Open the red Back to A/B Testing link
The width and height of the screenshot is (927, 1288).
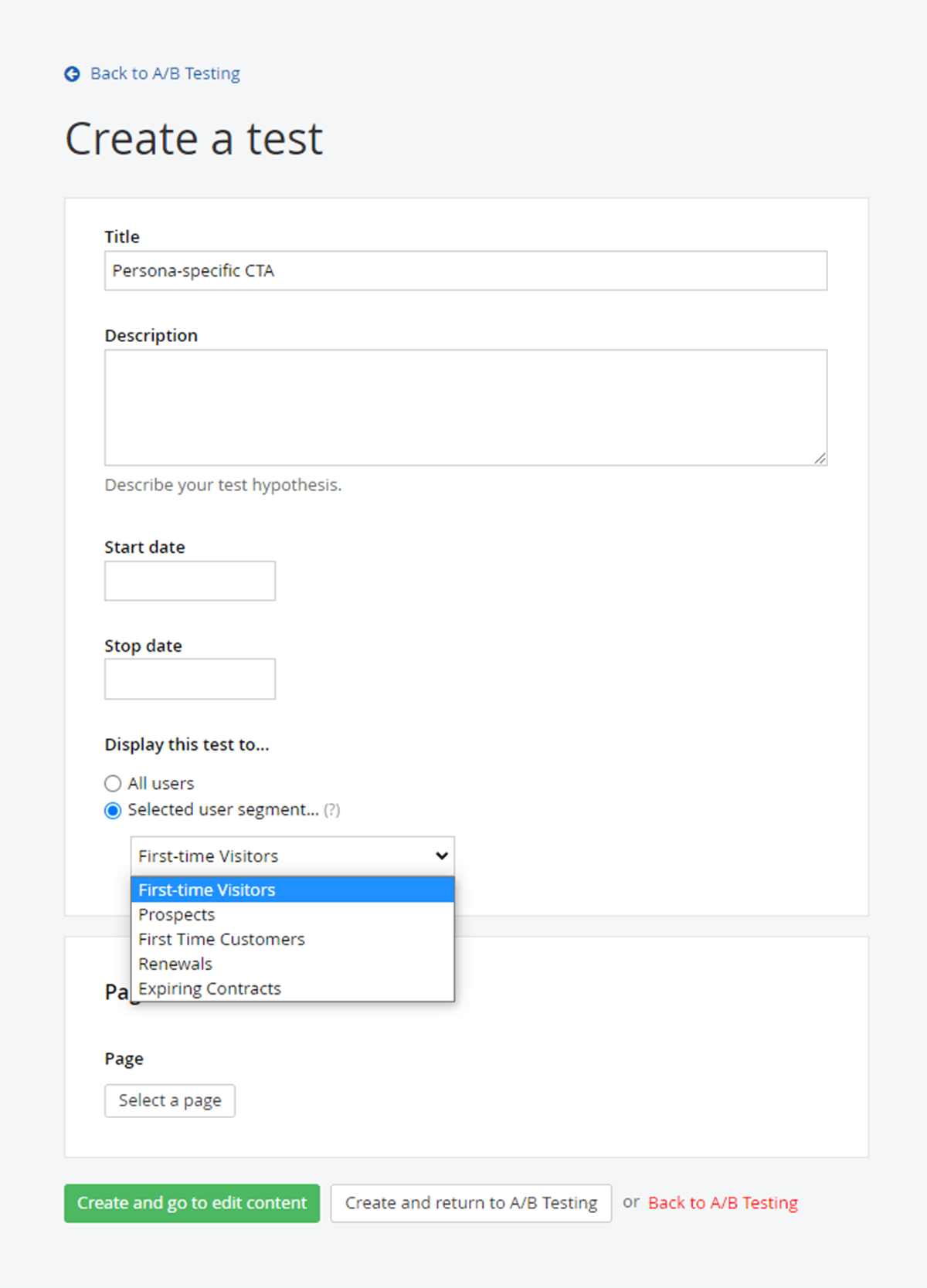(x=722, y=1203)
